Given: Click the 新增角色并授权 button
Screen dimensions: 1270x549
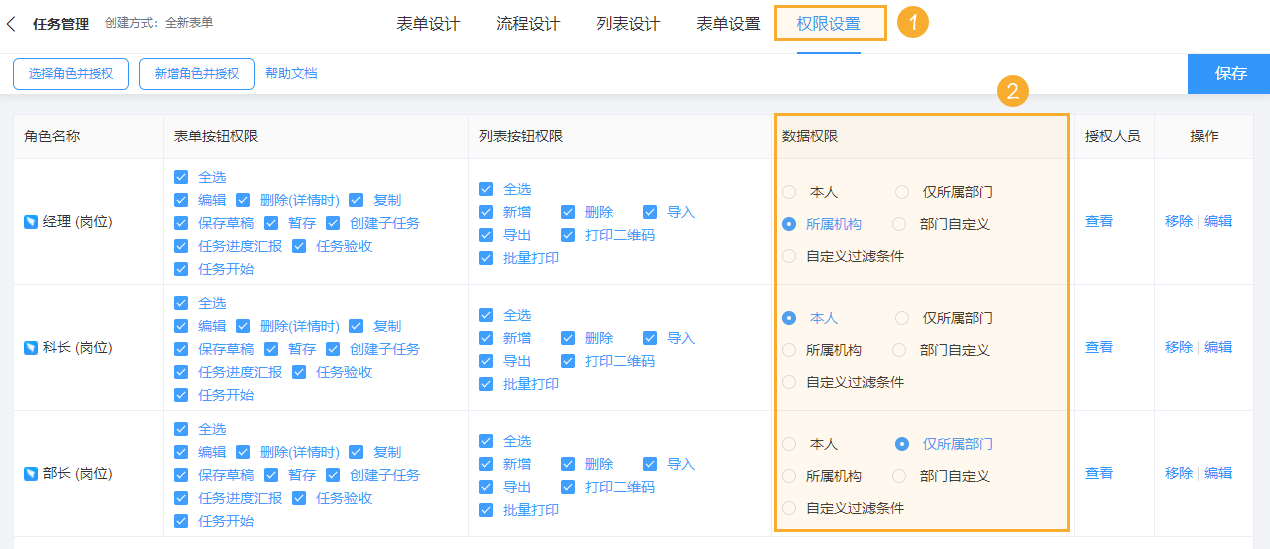Looking at the screenshot, I should (197, 74).
